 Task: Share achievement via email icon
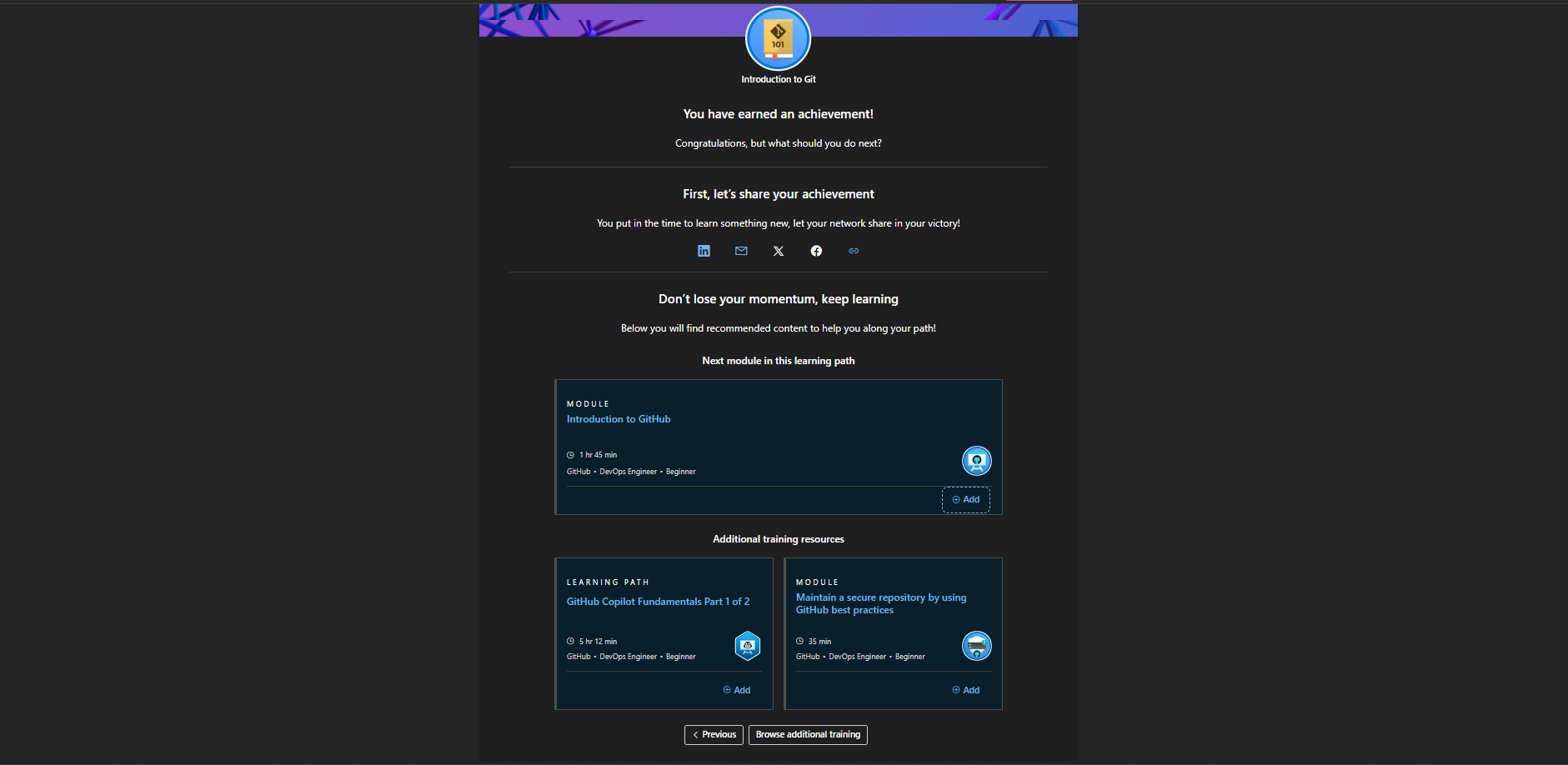click(x=741, y=251)
